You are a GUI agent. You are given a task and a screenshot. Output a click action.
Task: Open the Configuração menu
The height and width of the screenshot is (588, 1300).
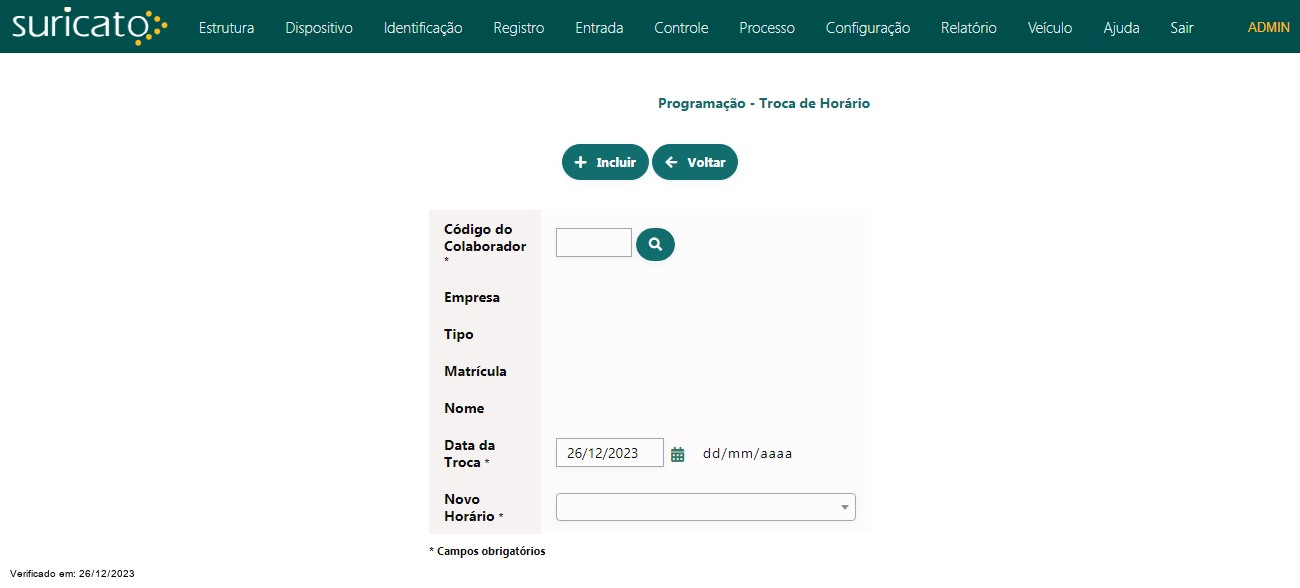coord(868,28)
